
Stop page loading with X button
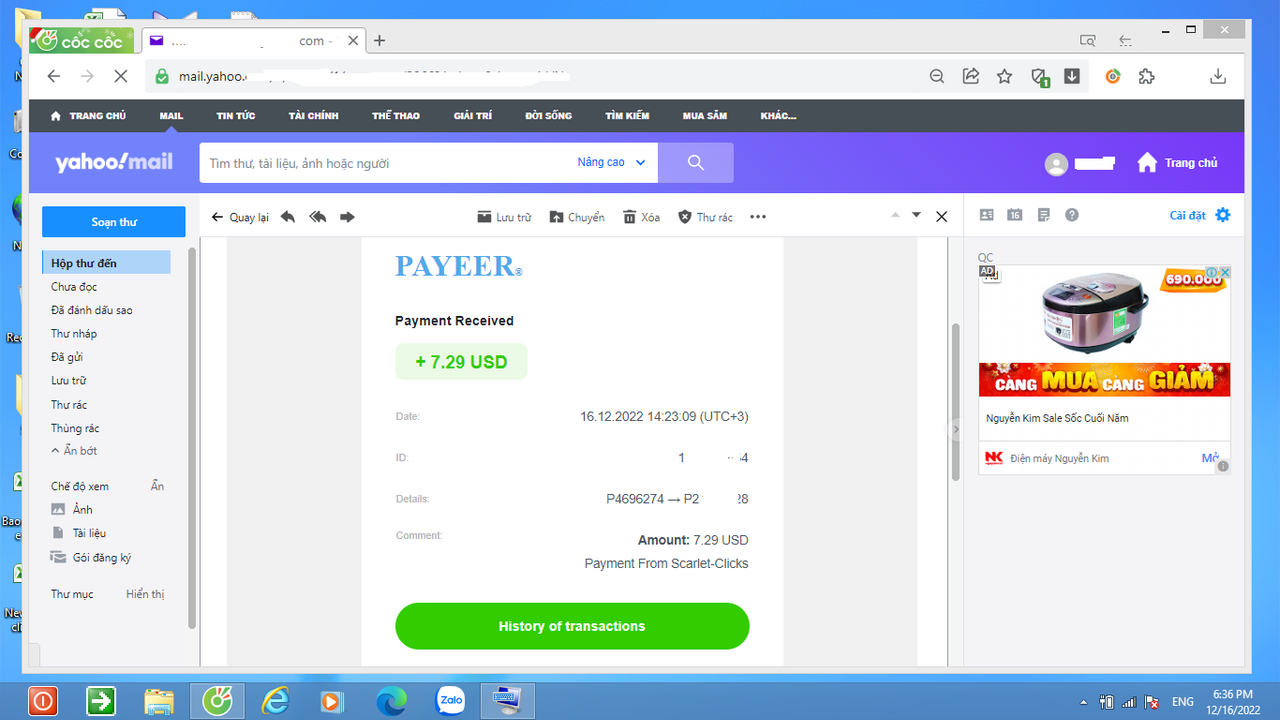point(120,76)
